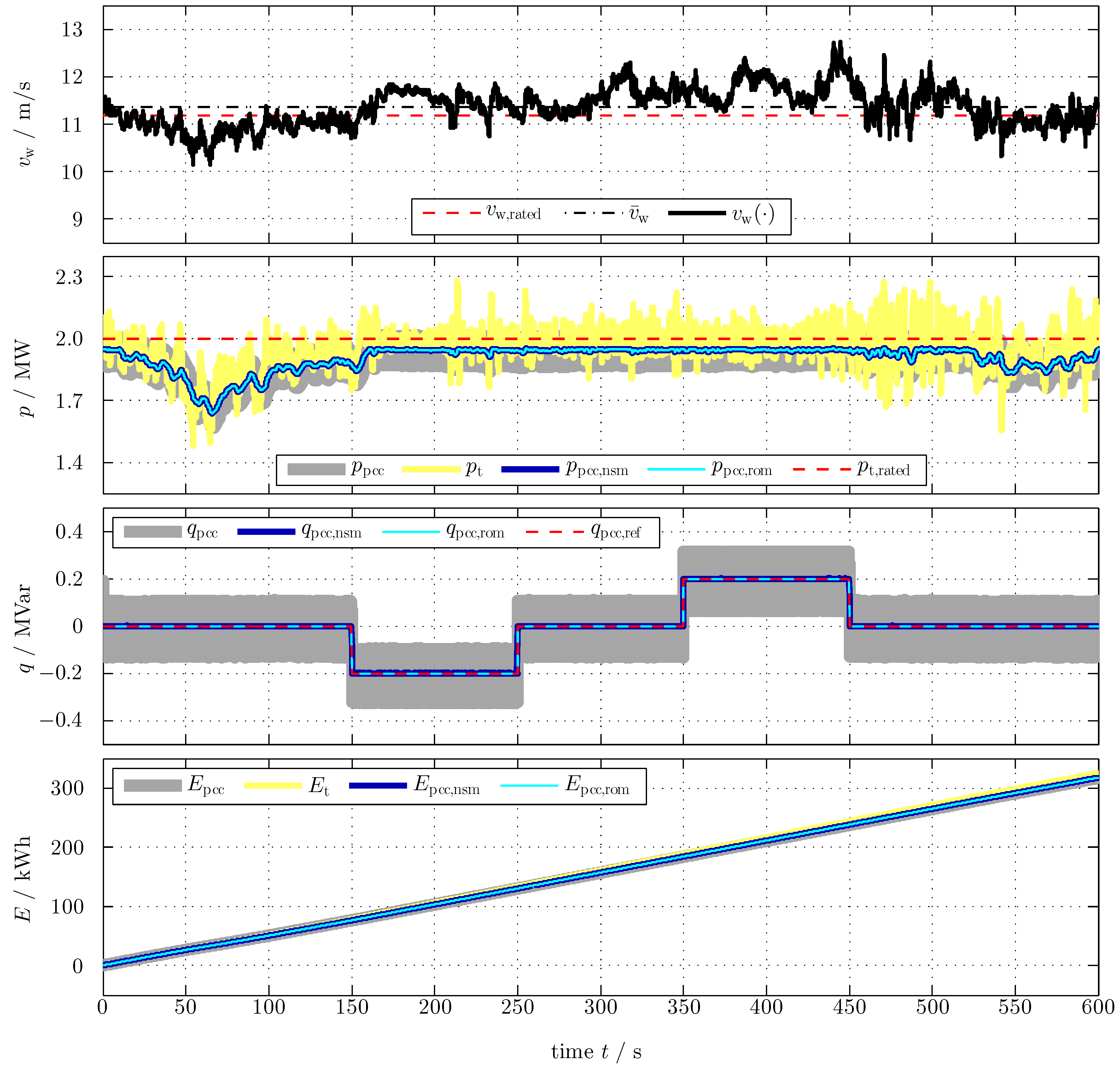Click the red dashed p_t,rated legend line
The image size is (1120, 1071).
pyautogui.click(x=821, y=469)
